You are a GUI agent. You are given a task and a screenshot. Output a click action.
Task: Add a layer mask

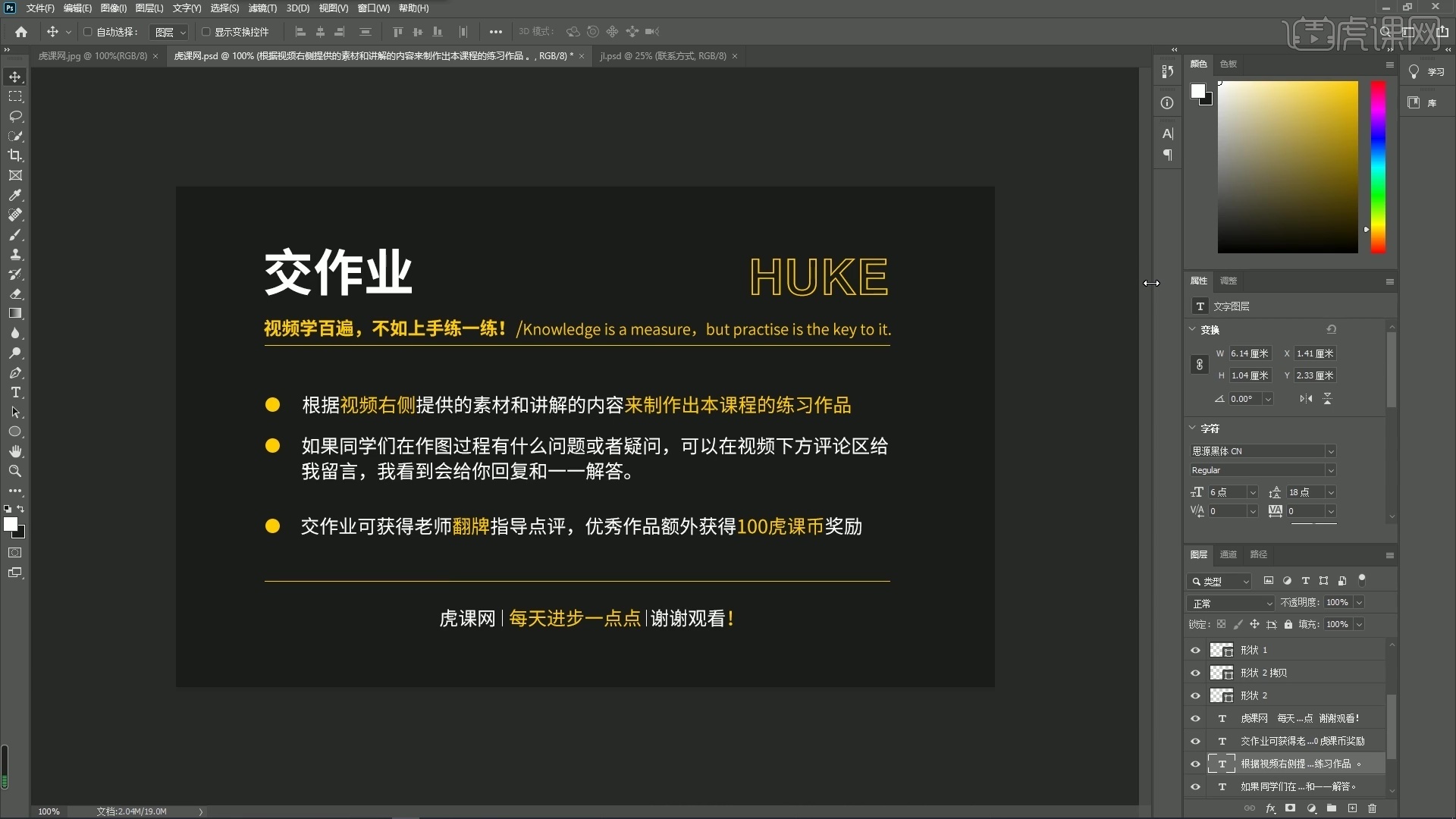tap(1290, 808)
